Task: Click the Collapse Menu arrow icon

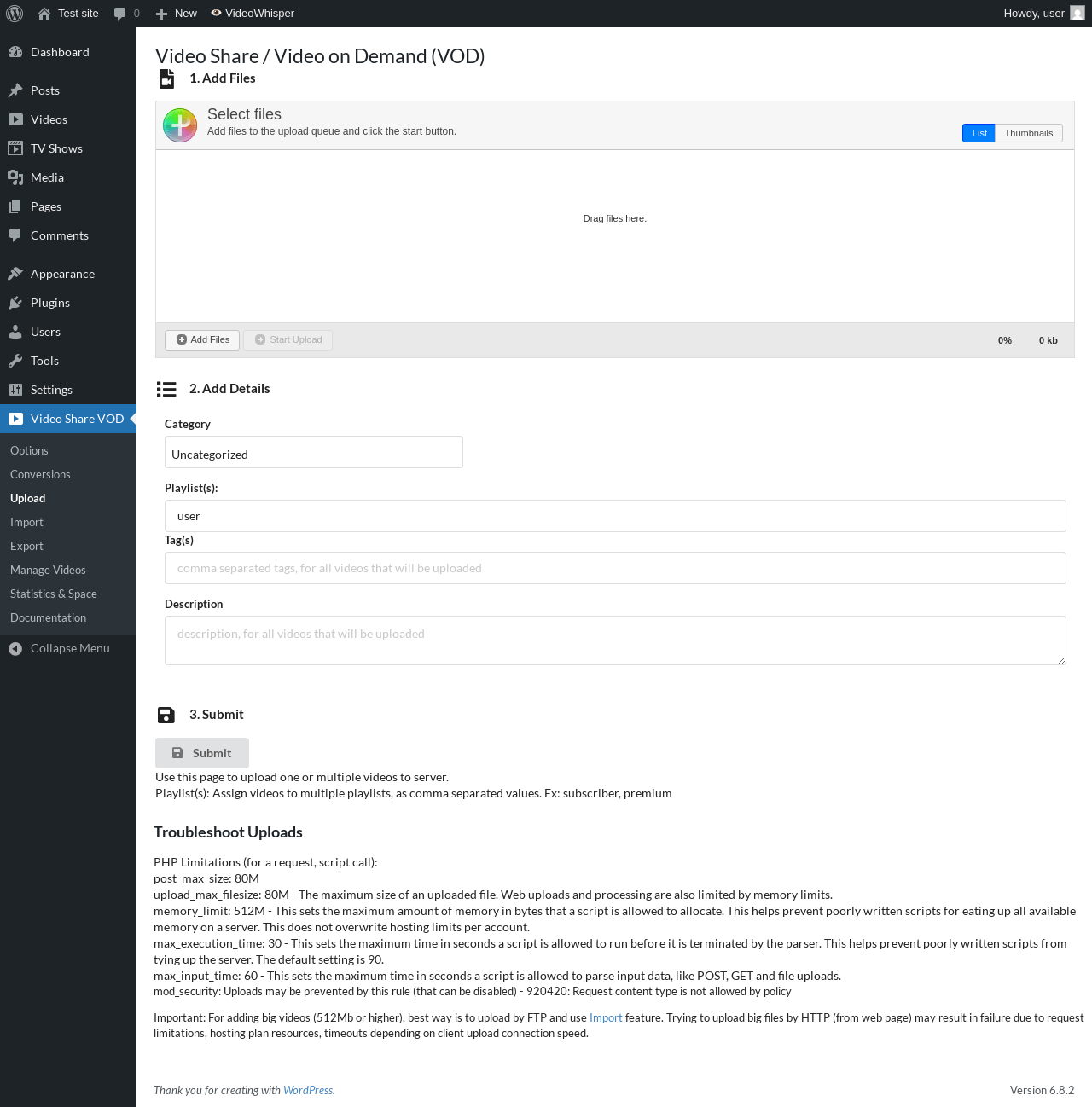Action: [15, 649]
